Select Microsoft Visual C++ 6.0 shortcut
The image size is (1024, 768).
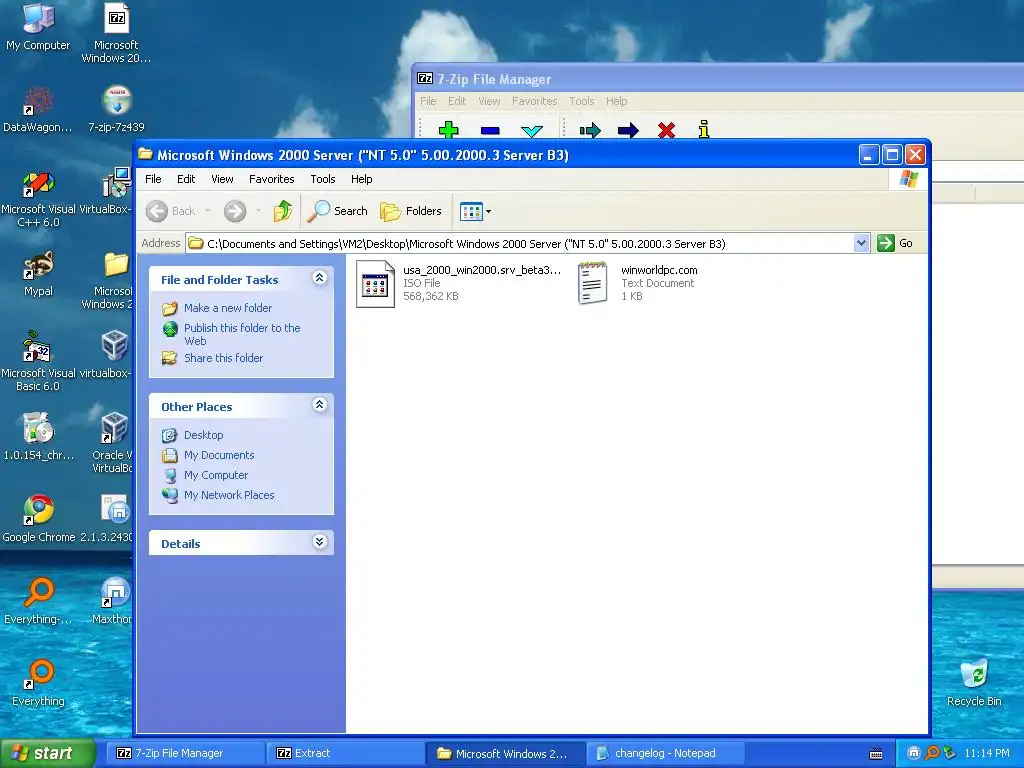click(38, 199)
